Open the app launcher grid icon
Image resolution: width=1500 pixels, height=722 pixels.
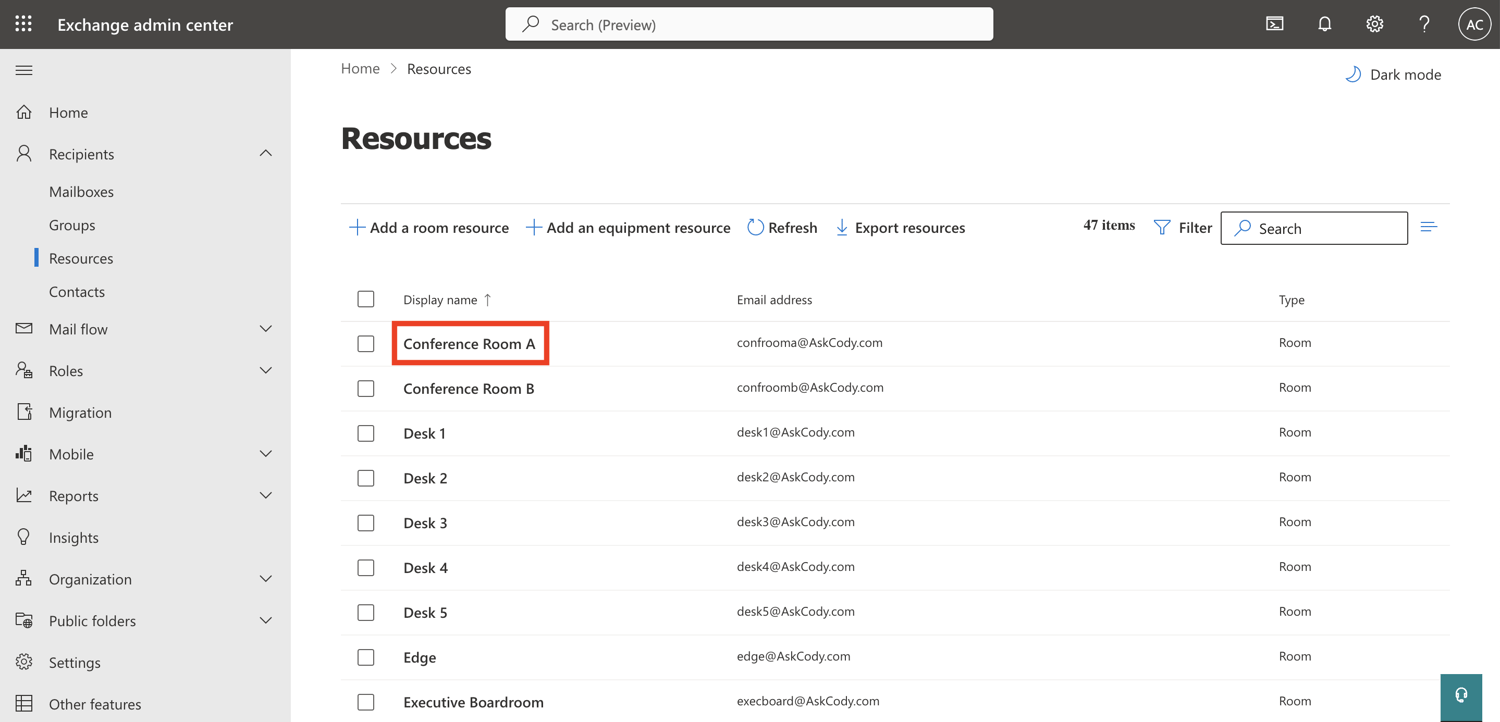pyautogui.click(x=22, y=23)
